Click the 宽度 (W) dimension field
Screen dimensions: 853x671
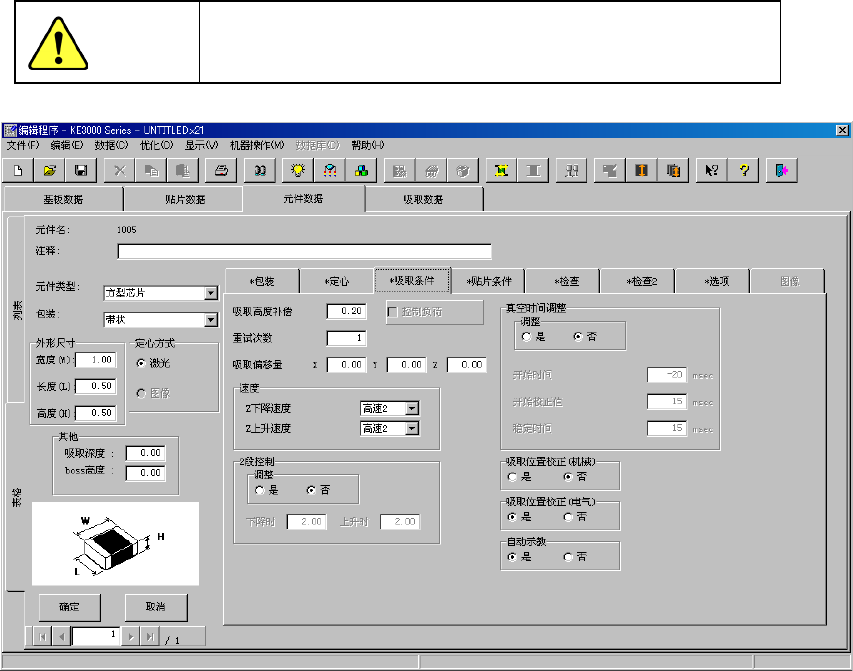[x=96, y=360]
